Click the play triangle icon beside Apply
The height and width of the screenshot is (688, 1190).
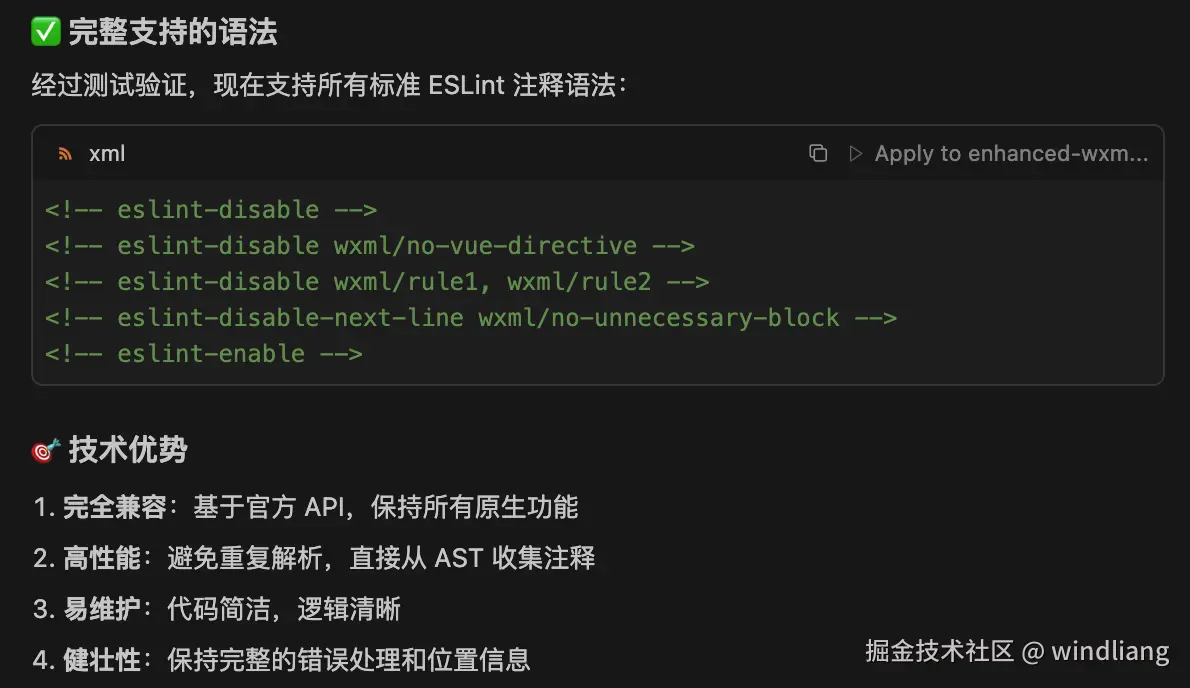click(x=856, y=153)
